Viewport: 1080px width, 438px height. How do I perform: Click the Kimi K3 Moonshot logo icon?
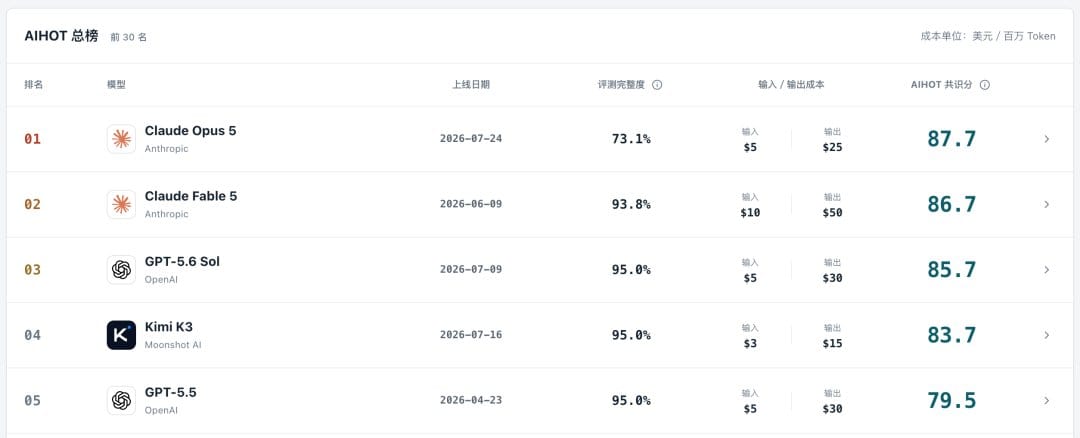click(121, 335)
